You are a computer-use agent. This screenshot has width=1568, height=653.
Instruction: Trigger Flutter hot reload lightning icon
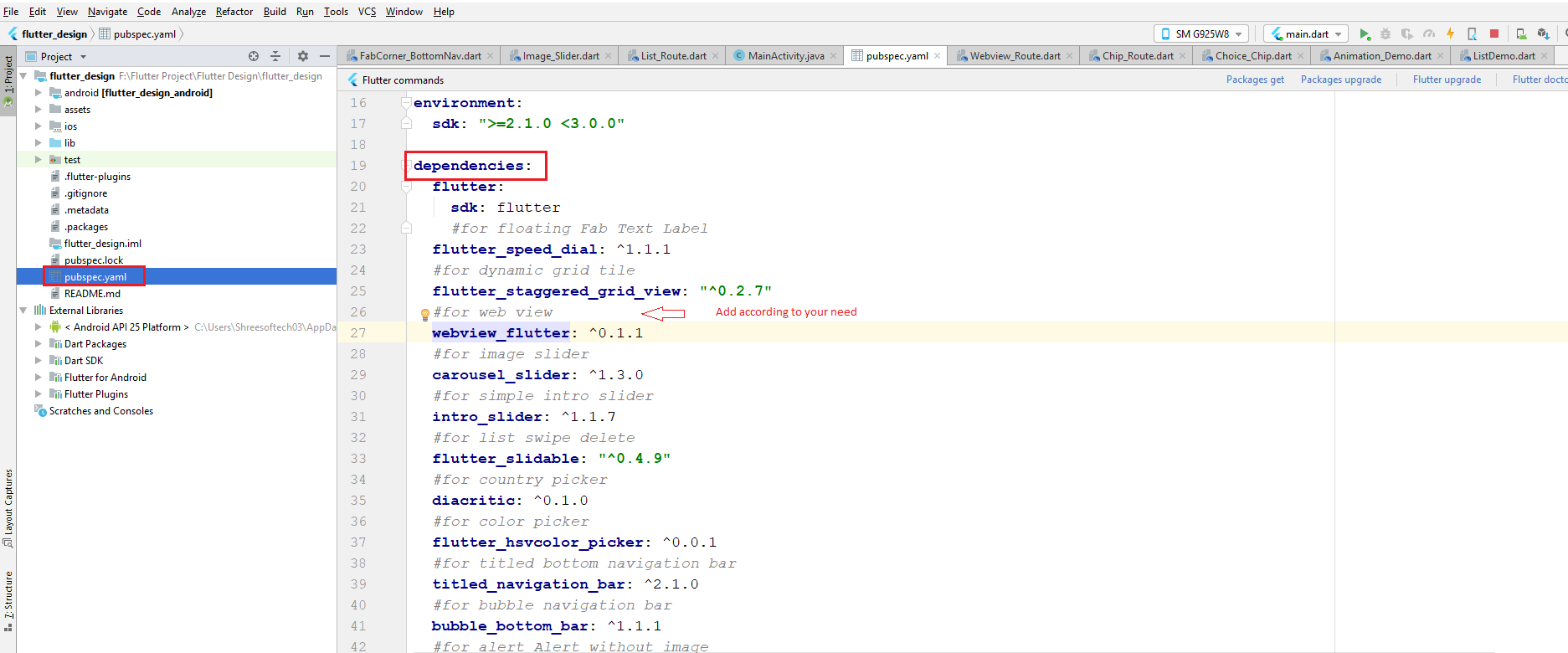[x=1451, y=34]
